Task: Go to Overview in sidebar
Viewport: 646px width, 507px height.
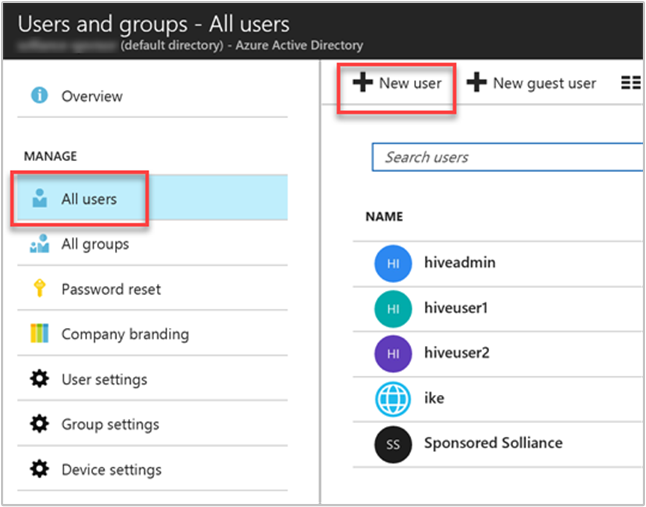Action: pos(92,96)
